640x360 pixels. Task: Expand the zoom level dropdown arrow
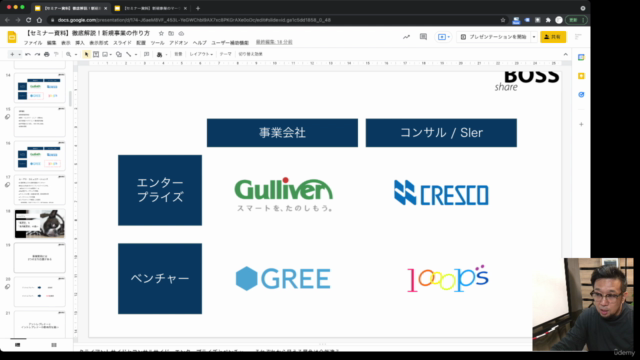click(x=76, y=54)
